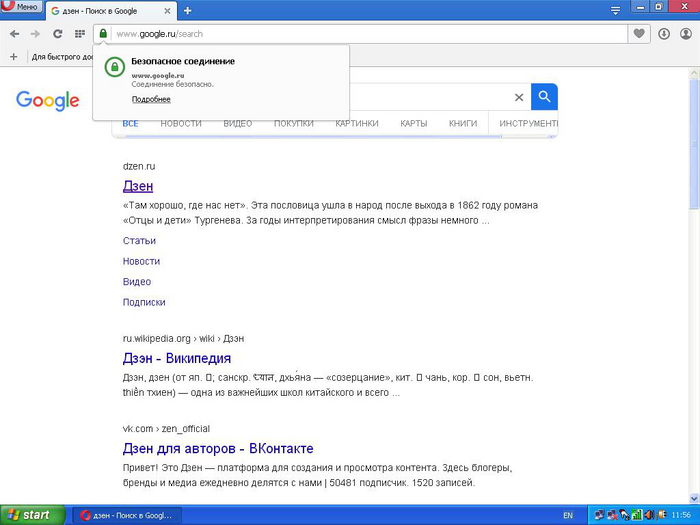Image resolution: width=700 pixels, height=525 pixels.
Task: Open the downloads icon
Action: (664, 34)
